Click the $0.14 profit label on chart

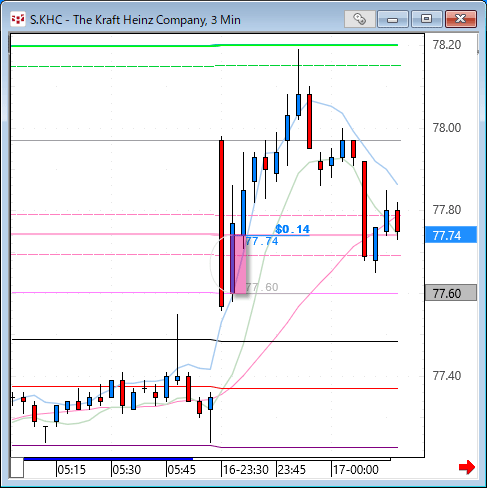(x=292, y=229)
